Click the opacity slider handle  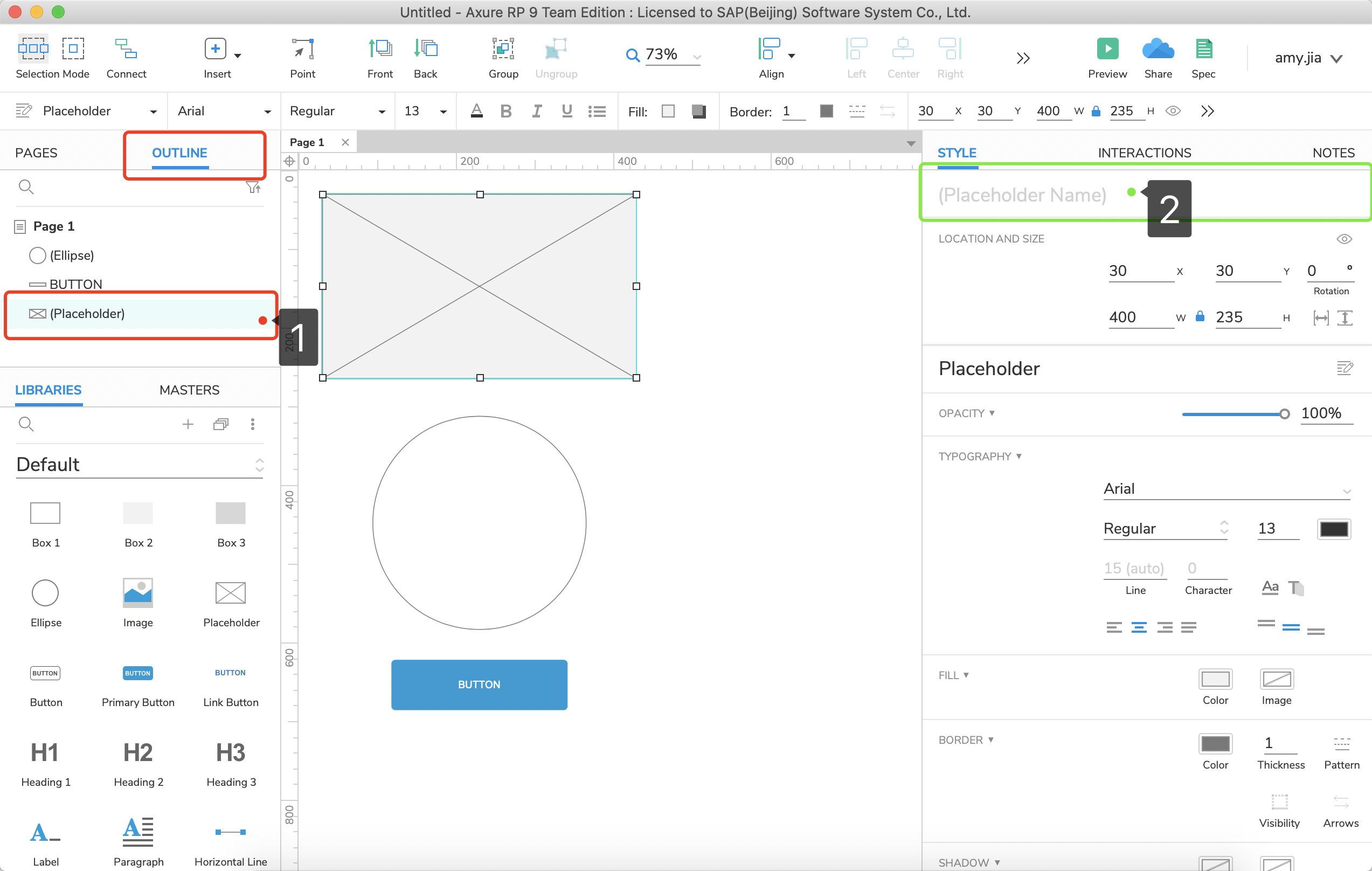pyautogui.click(x=1284, y=414)
